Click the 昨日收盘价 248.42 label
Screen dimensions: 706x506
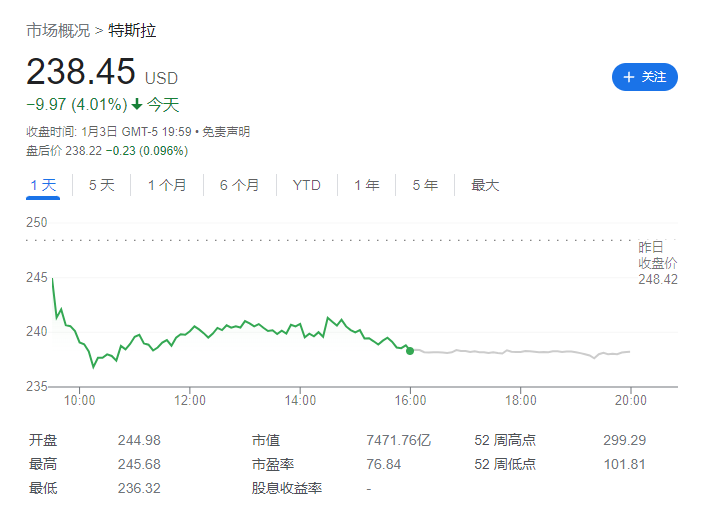click(658, 263)
